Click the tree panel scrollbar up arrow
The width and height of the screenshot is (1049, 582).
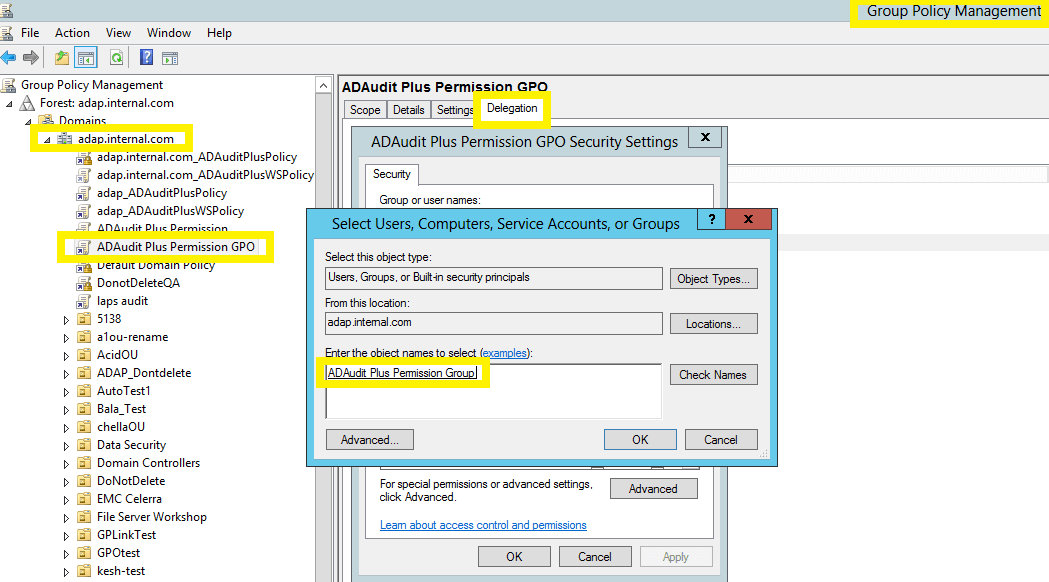click(323, 84)
